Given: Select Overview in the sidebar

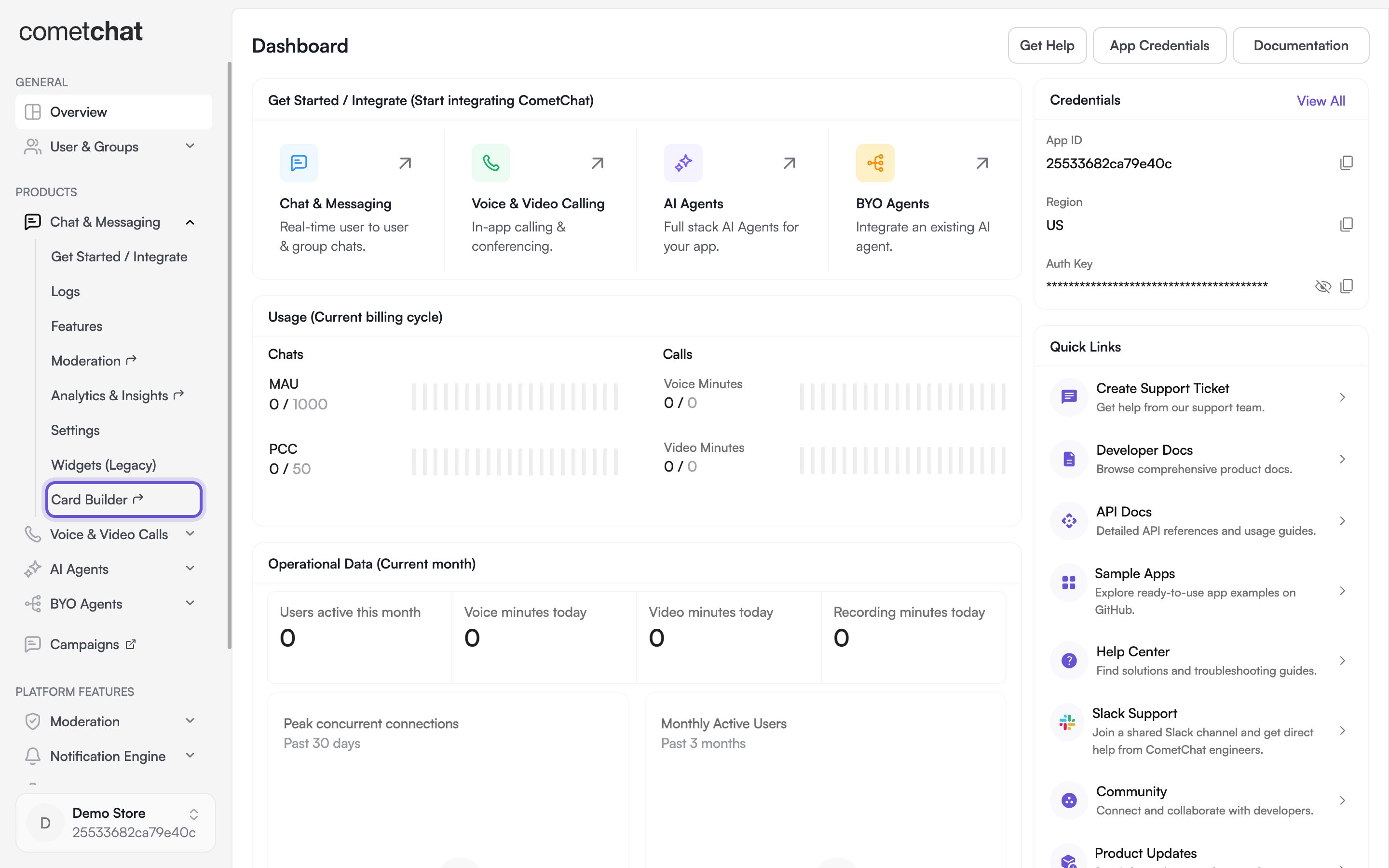Looking at the screenshot, I should pos(114,112).
